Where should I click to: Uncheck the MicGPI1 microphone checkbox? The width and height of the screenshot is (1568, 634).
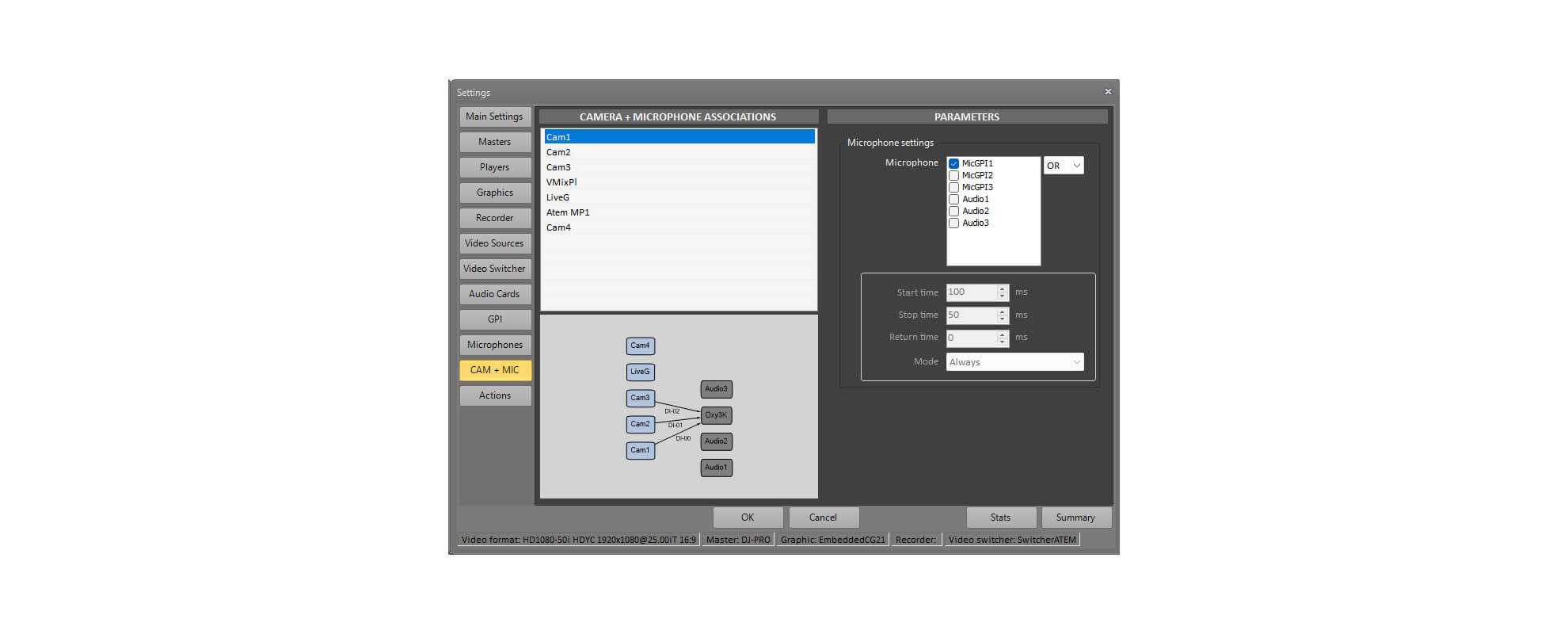click(x=954, y=164)
